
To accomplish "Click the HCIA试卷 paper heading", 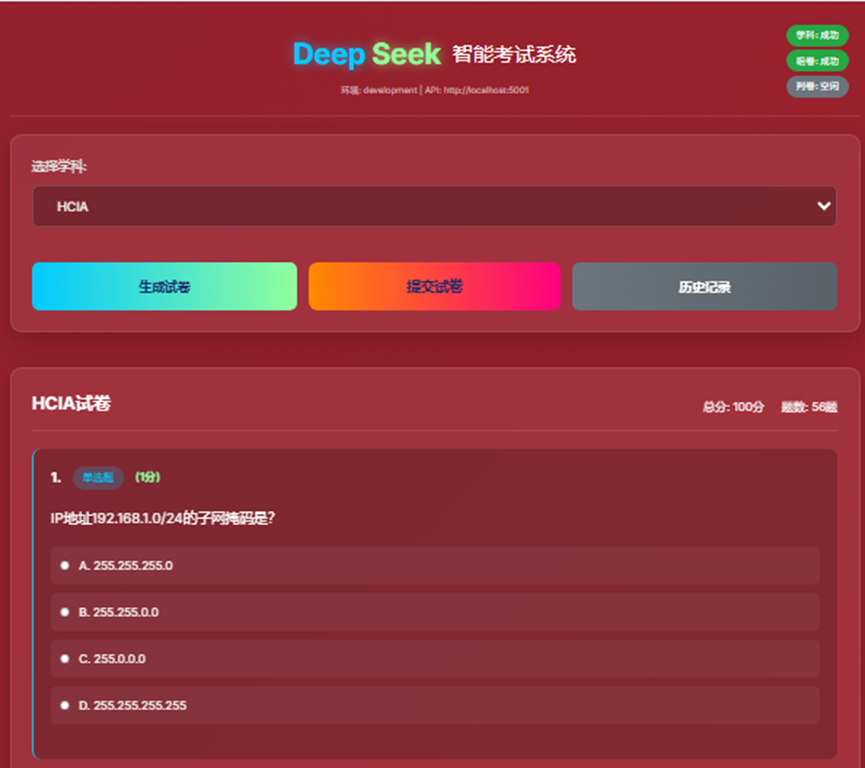I will 71,403.
